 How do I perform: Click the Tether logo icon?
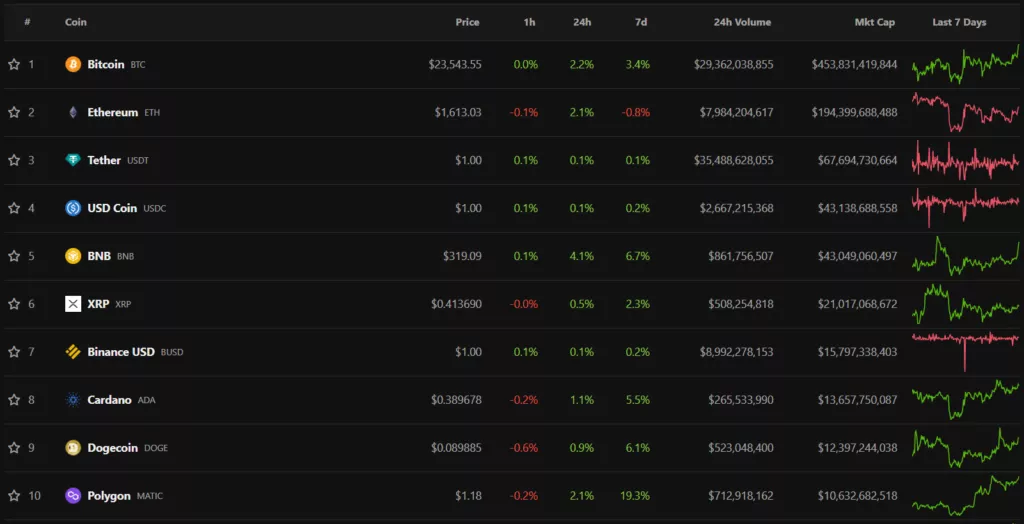pos(73,160)
